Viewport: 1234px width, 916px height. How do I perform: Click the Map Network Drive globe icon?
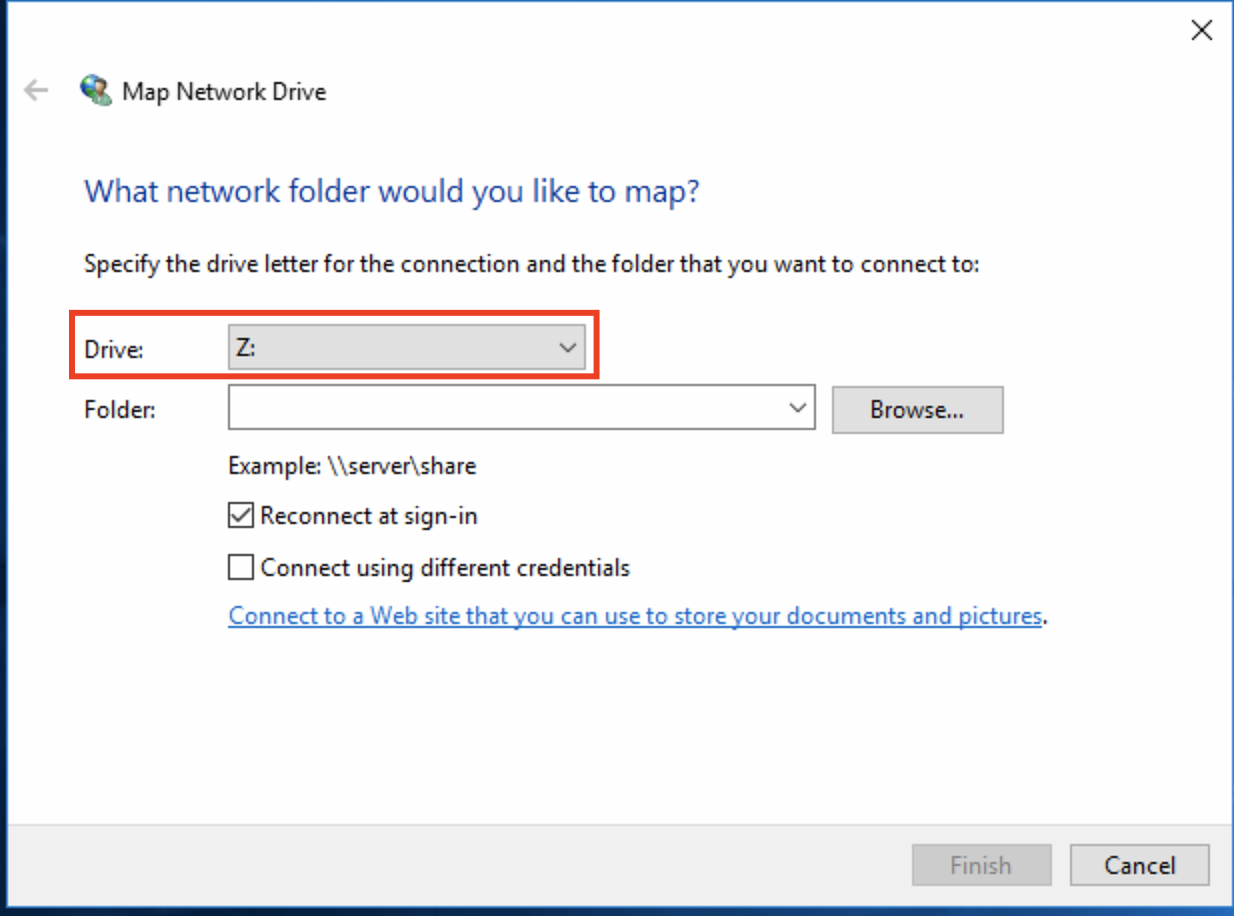[96, 91]
